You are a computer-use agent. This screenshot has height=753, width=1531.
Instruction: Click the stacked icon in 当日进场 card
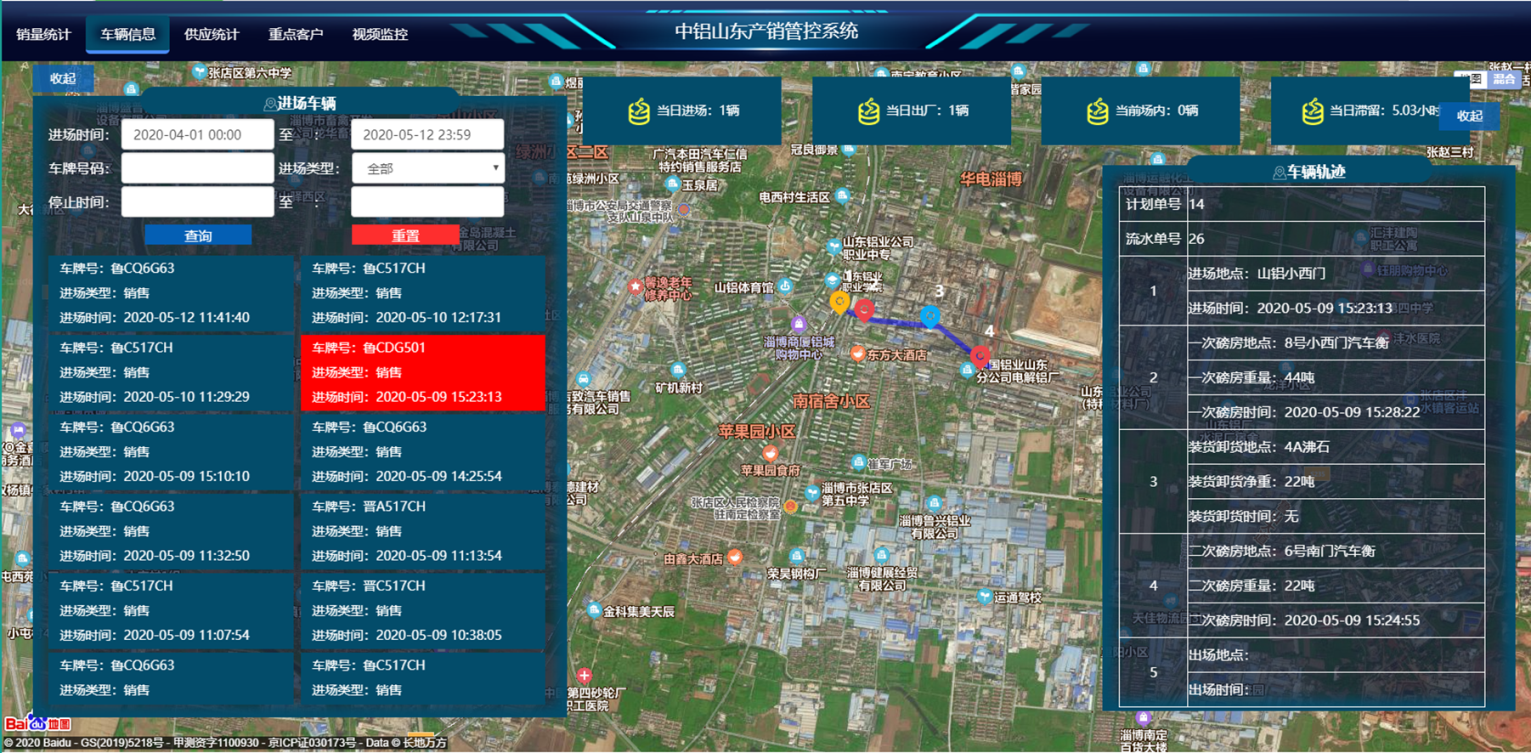click(x=639, y=111)
